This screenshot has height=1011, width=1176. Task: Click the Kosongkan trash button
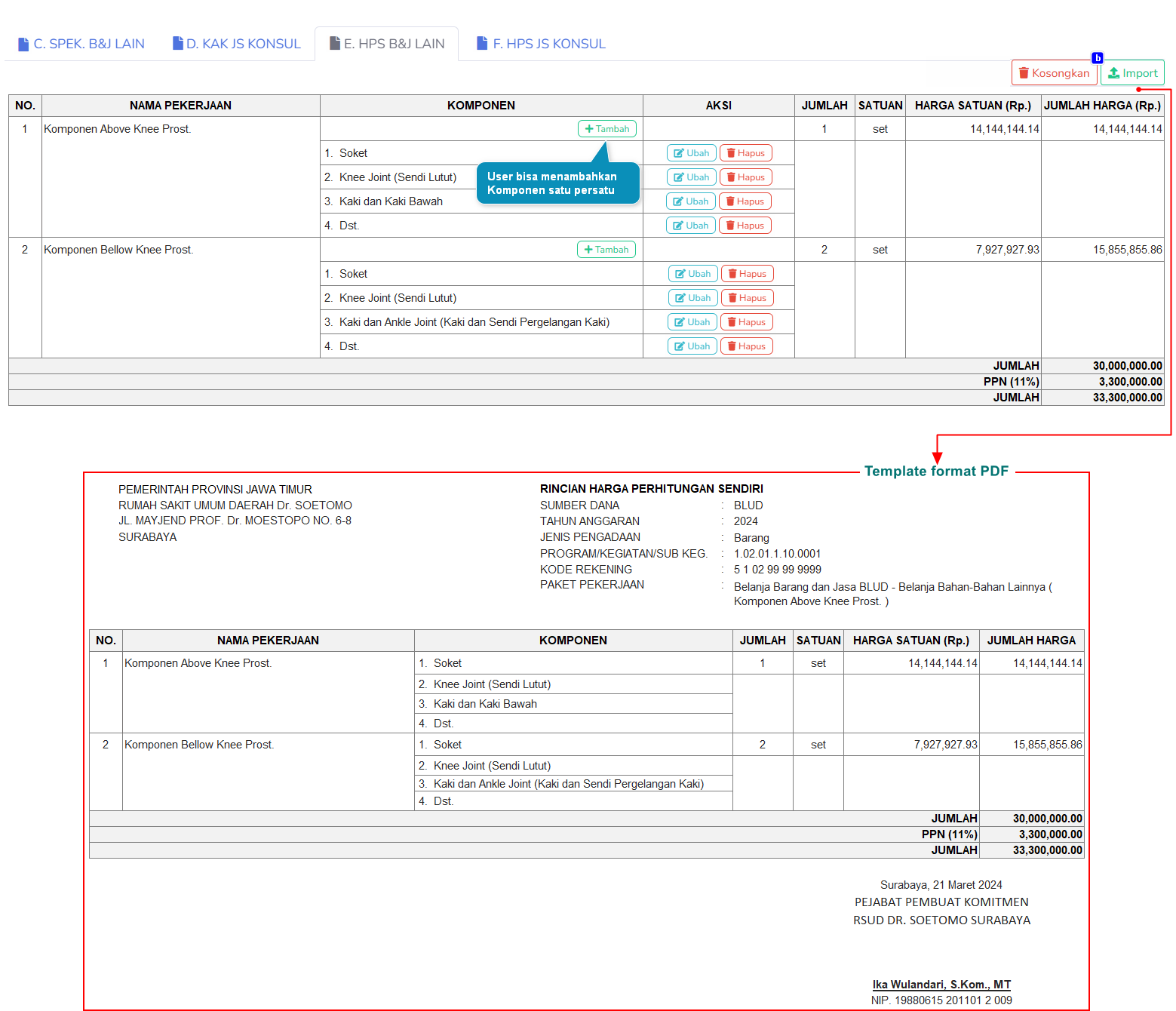pyautogui.click(x=1054, y=73)
